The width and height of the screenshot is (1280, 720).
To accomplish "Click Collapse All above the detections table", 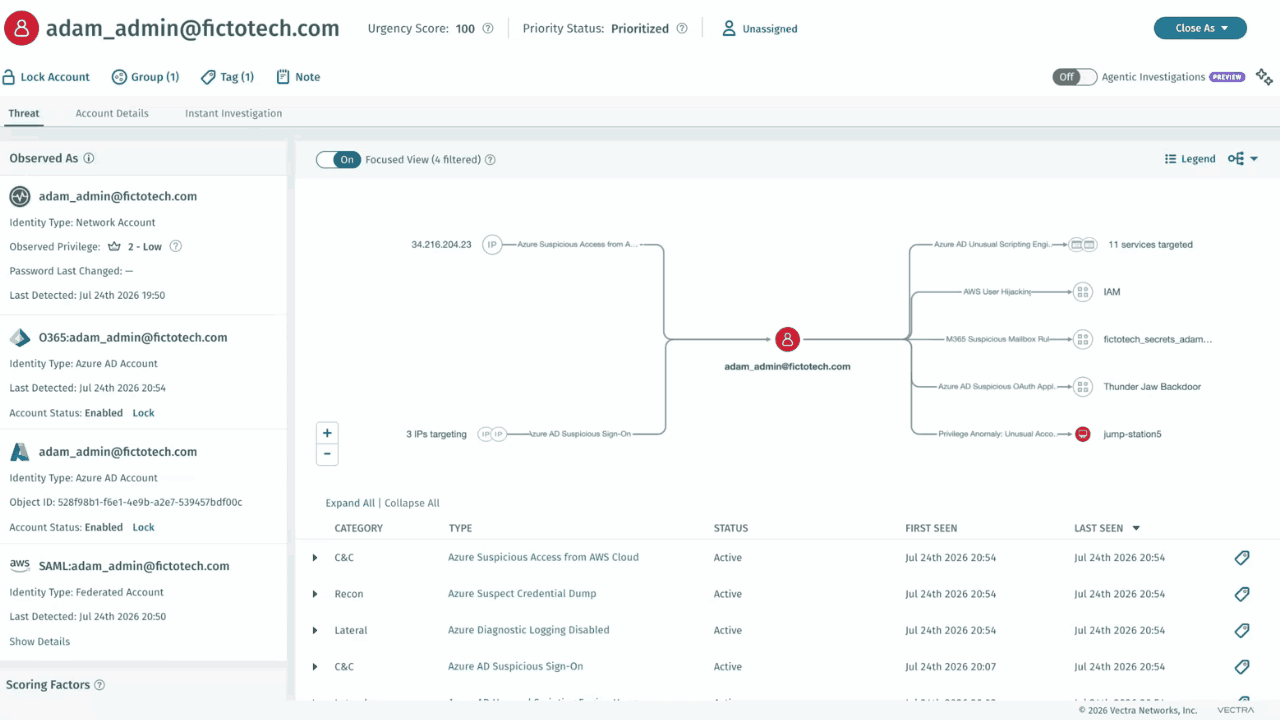I will 412,503.
